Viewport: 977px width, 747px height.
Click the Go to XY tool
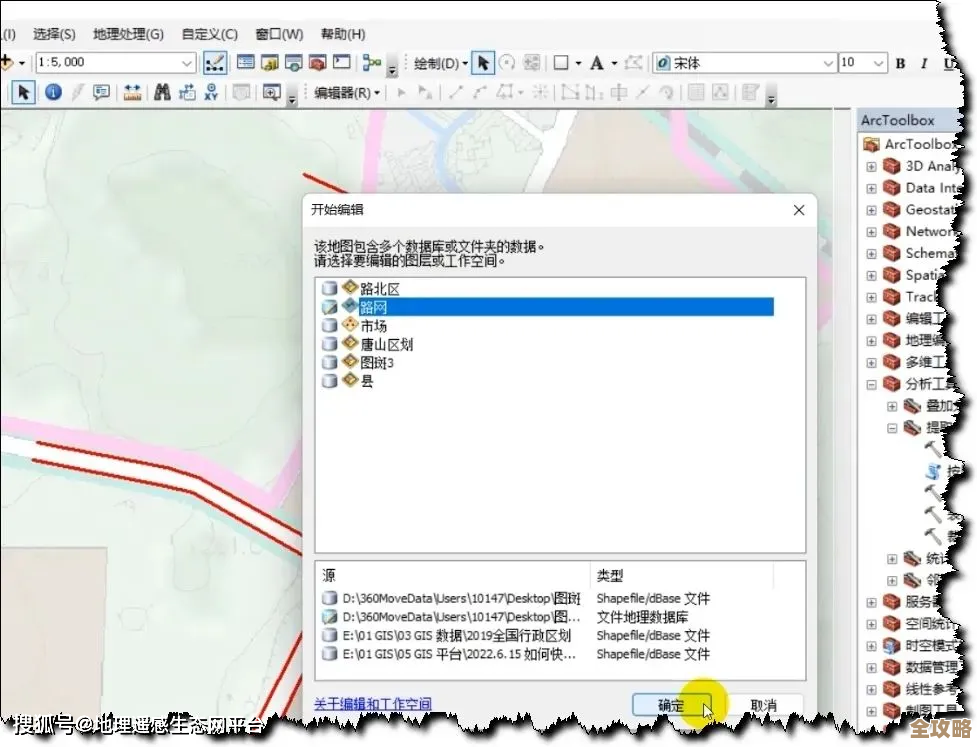[213, 92]
